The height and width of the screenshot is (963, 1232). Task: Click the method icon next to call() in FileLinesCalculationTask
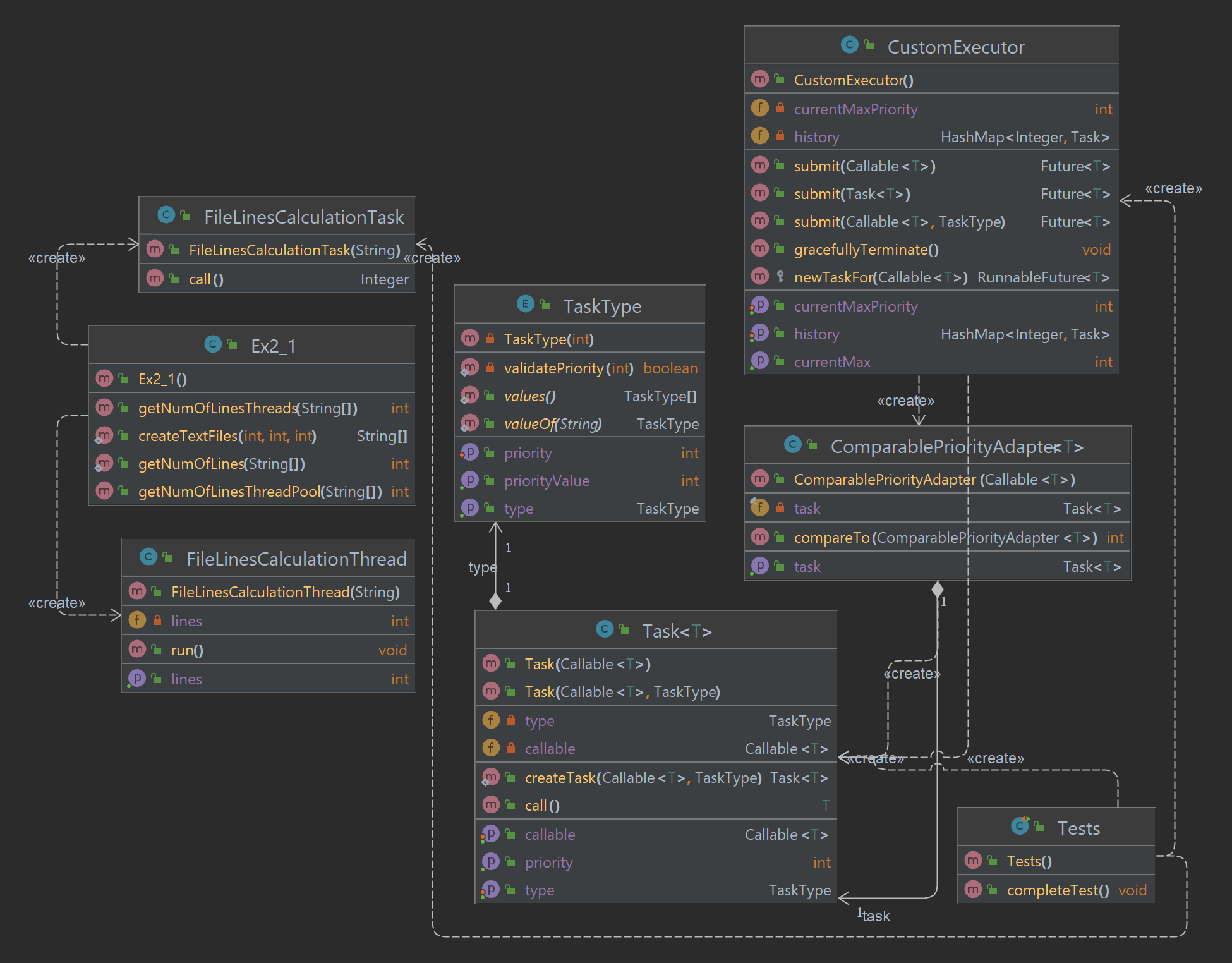coord(155,278)
